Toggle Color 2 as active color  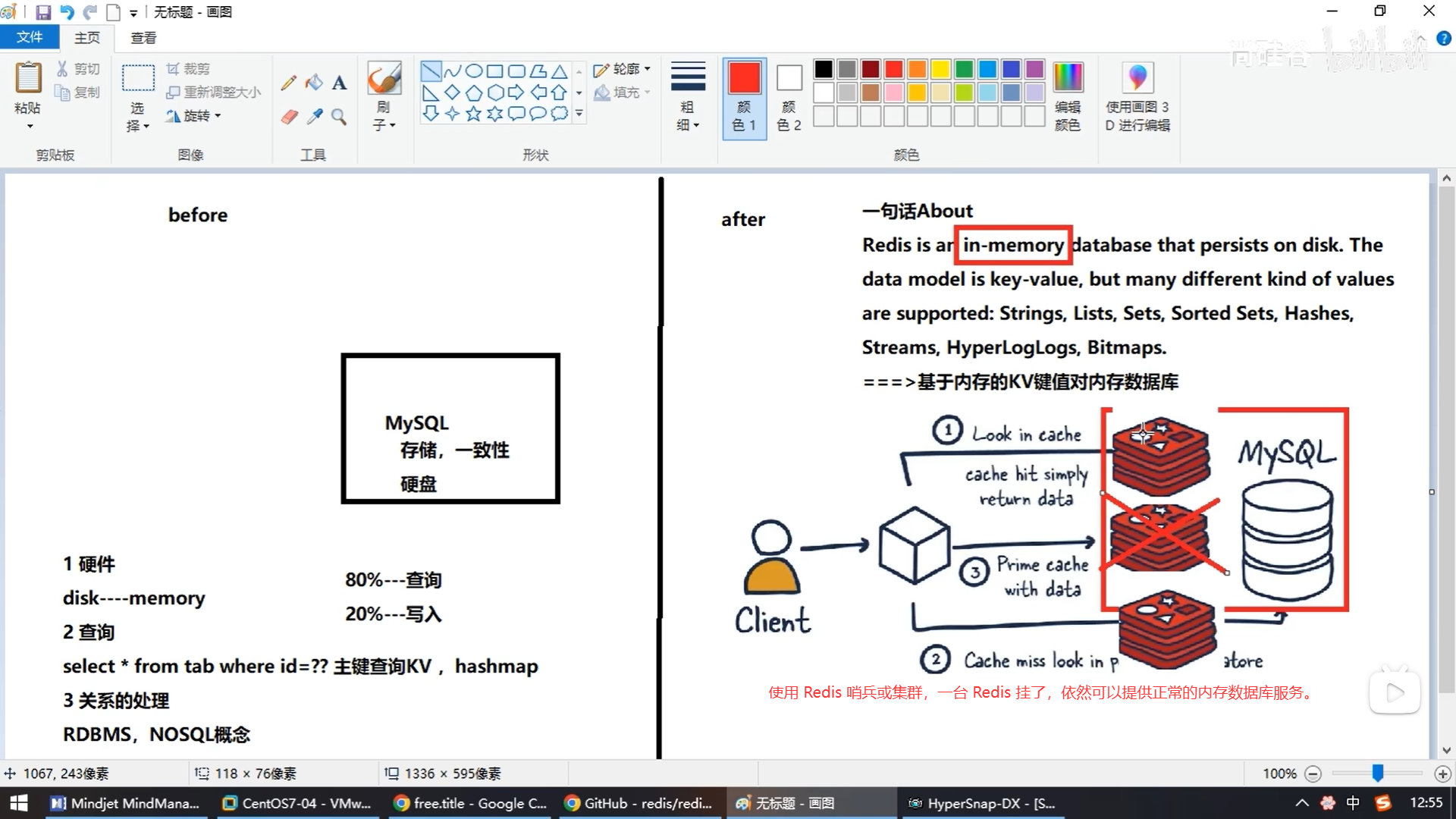(789, 97)
